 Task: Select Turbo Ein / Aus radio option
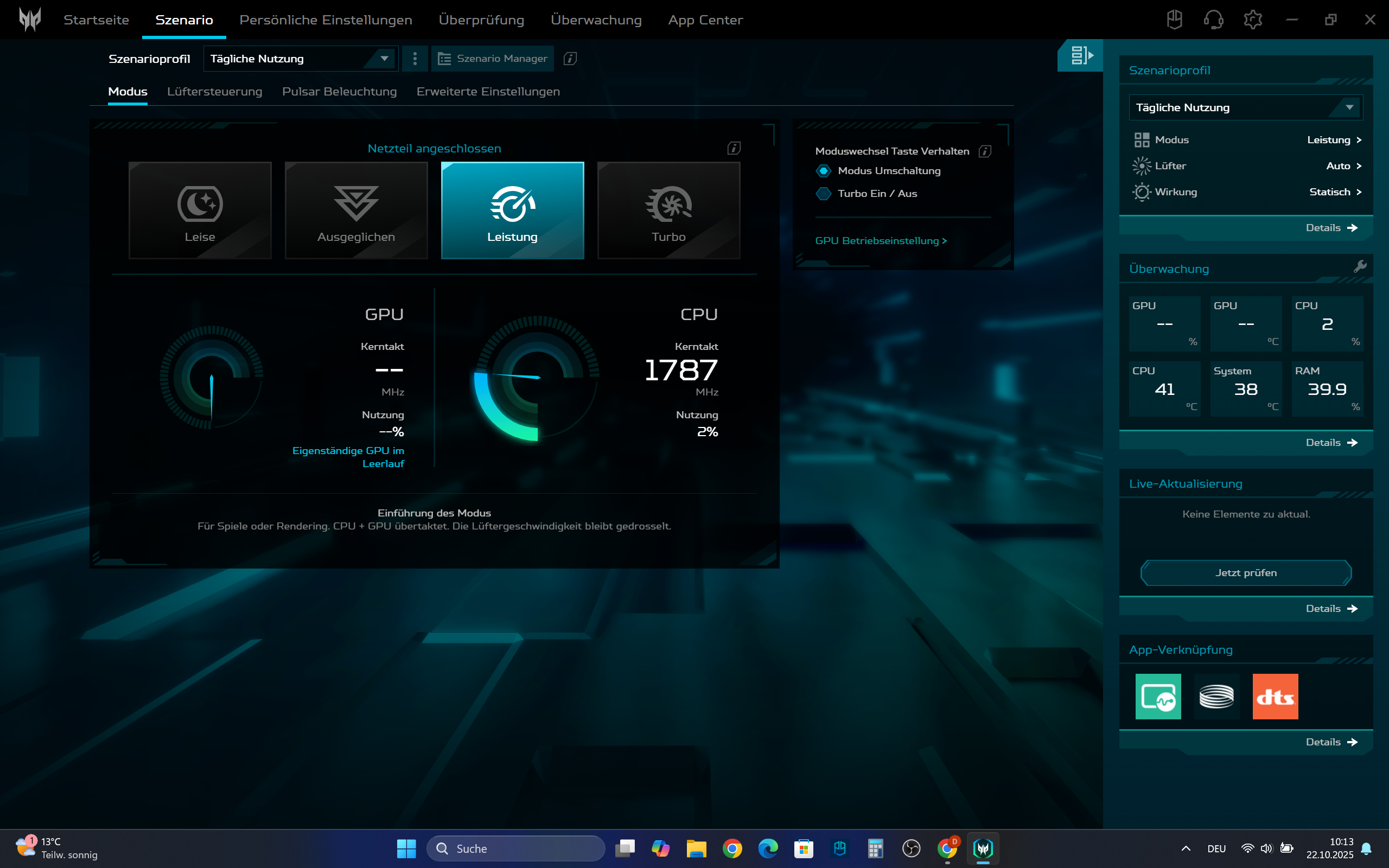click(x=824, y=194)
